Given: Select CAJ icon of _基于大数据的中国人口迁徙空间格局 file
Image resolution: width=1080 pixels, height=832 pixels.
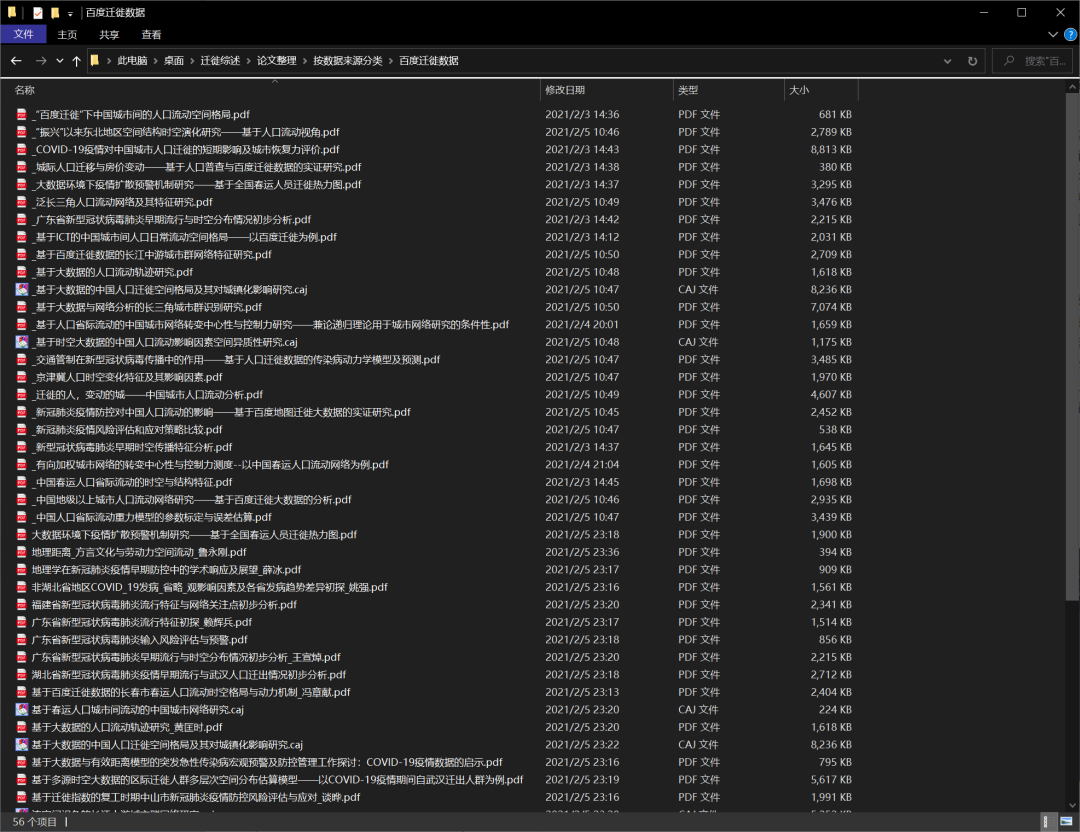Looking at the screenshot, I should [22, 289].
